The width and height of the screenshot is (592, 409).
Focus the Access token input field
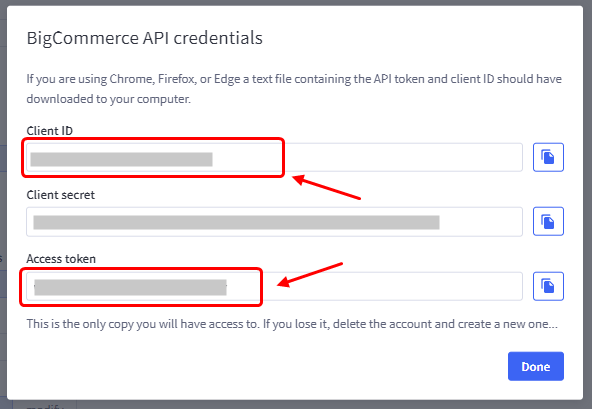274,286
